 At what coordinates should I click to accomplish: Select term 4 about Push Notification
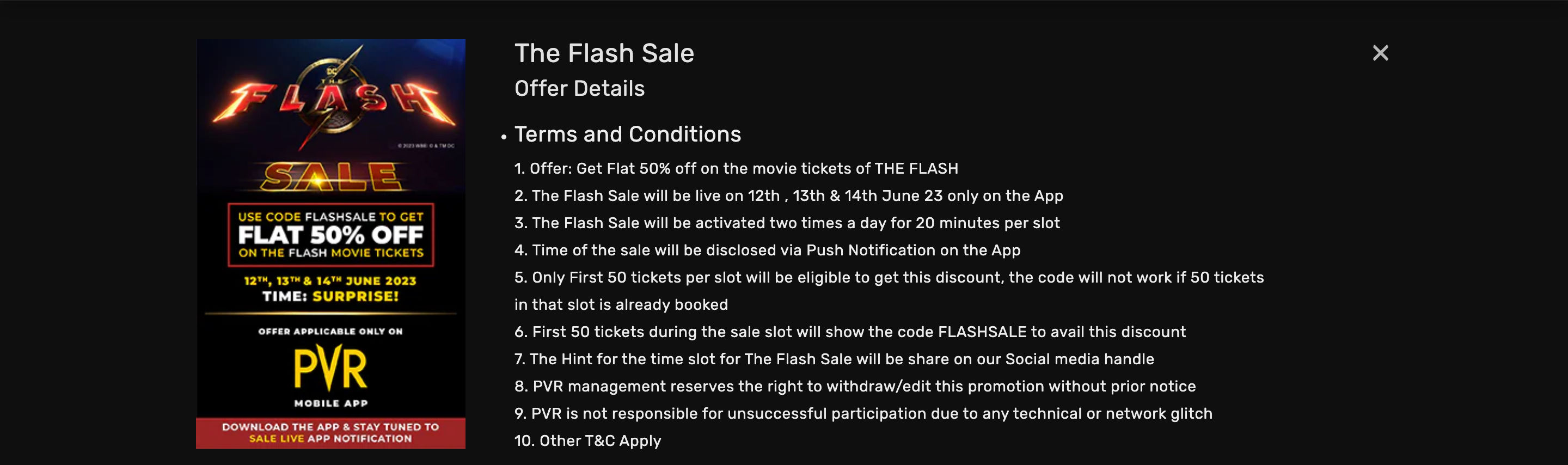pyautogui.click(x=767, y=250)
